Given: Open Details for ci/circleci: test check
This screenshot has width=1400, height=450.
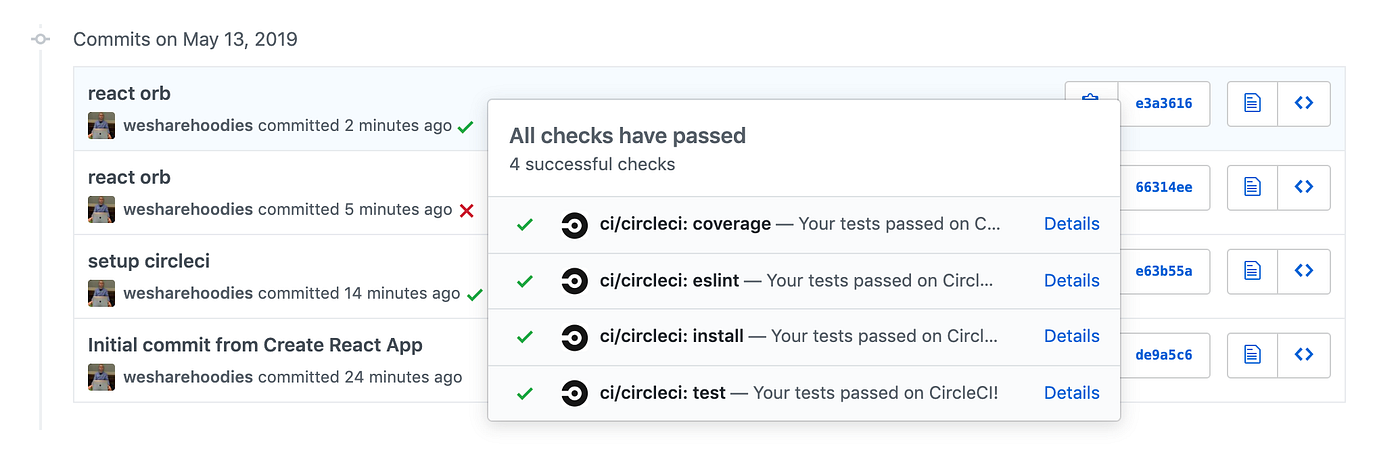Looking at the screenshot, I should click(x=1071, y=393).
